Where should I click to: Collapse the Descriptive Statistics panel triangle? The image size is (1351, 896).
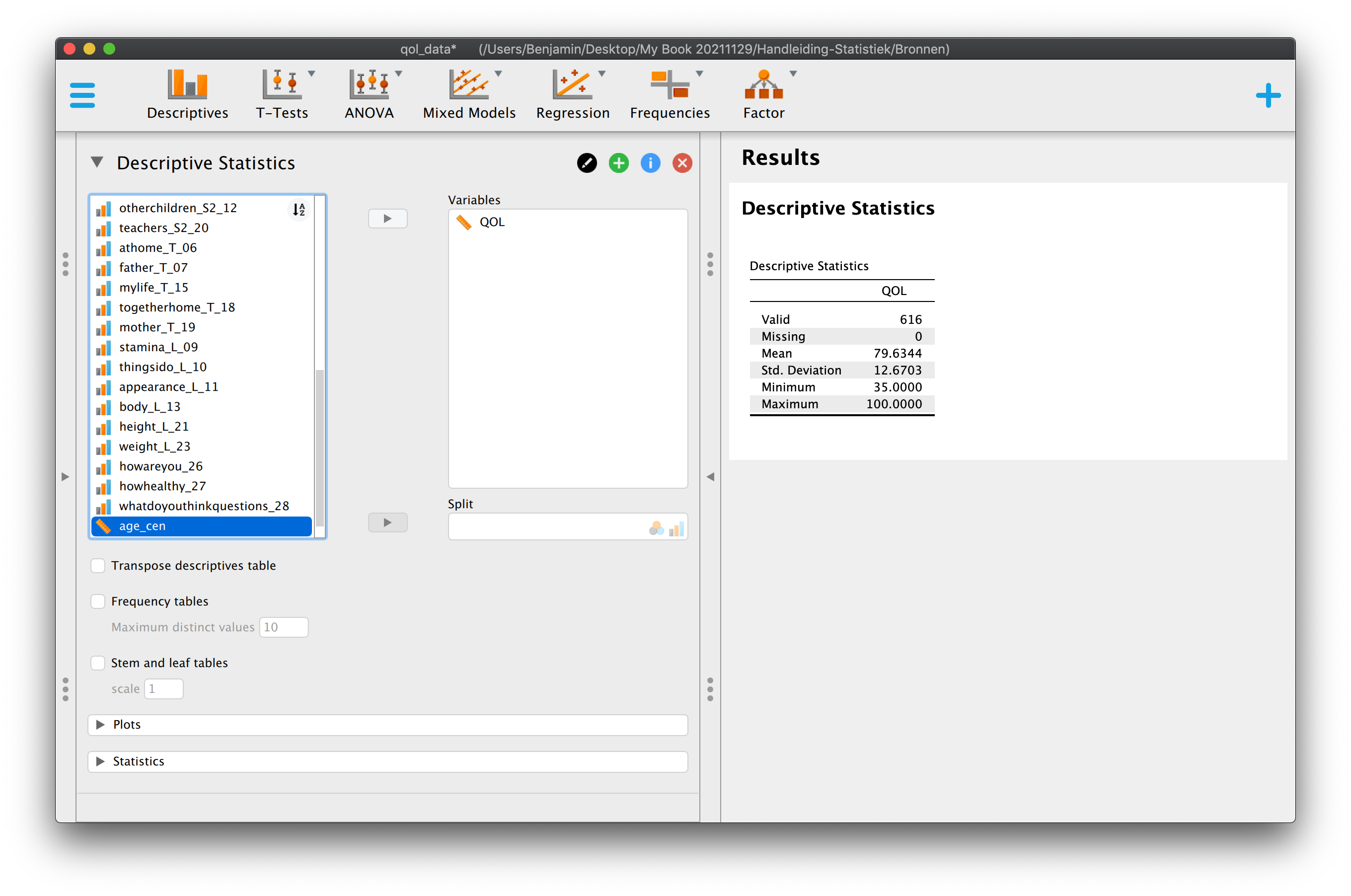click(97, 162)
